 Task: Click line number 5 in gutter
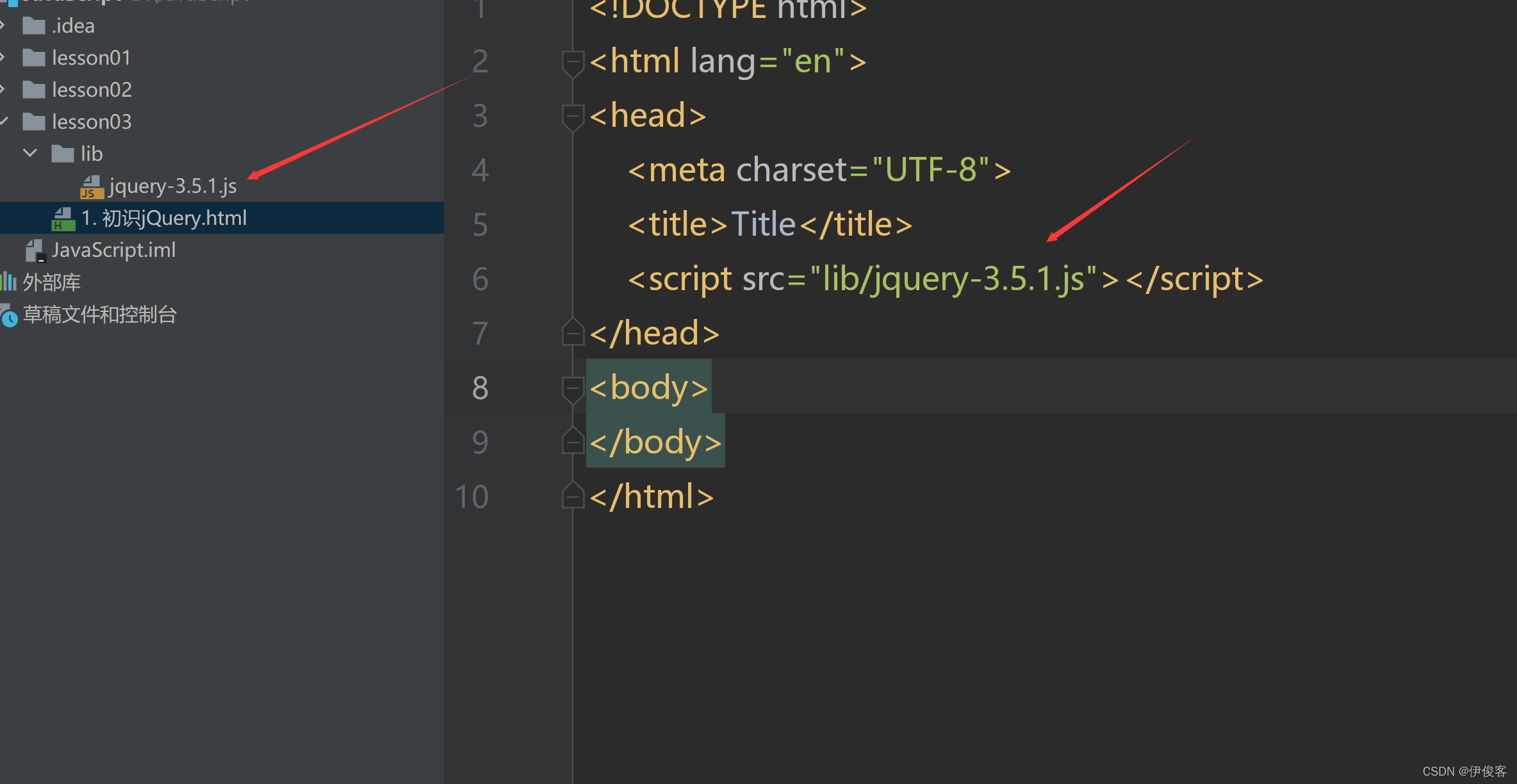pos(480,225)
